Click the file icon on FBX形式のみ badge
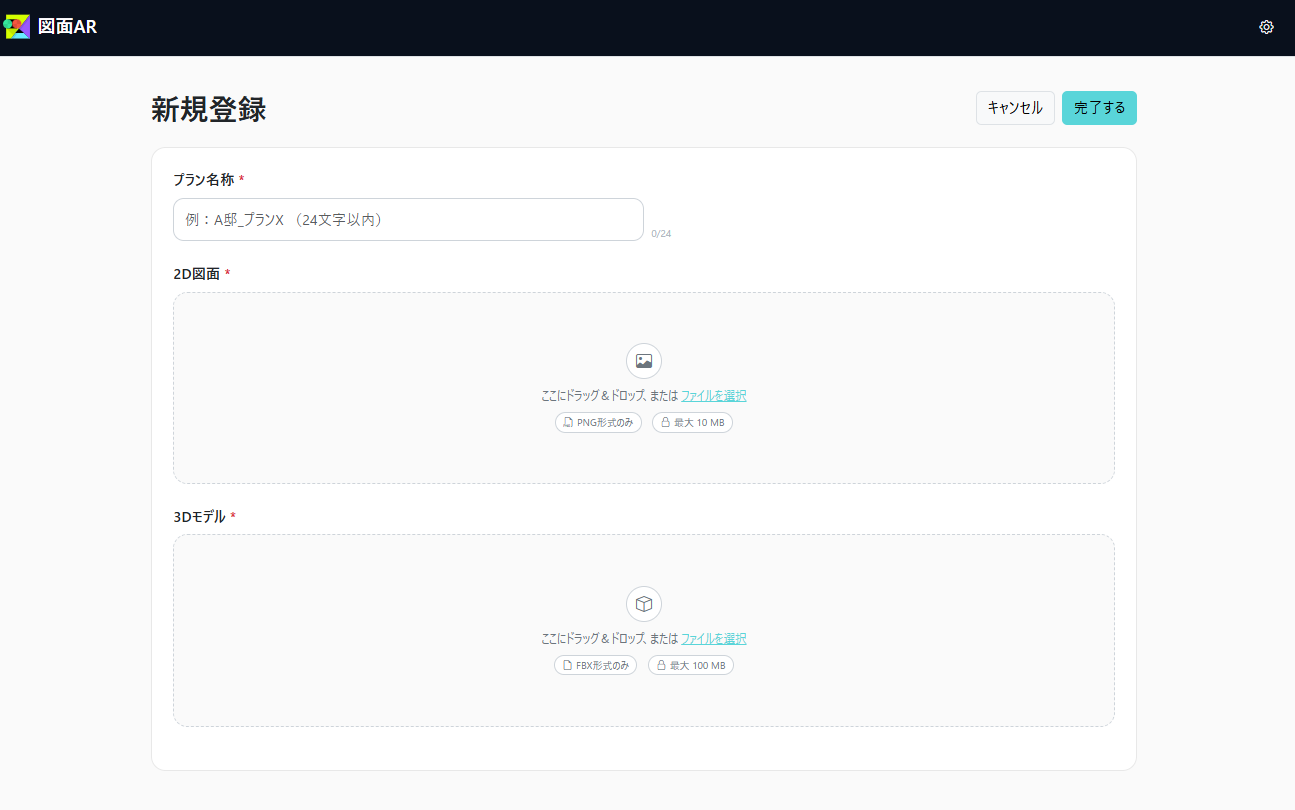Image resolution: width=1295 pixels, height=810 pixels. click(x=567, y=666)
